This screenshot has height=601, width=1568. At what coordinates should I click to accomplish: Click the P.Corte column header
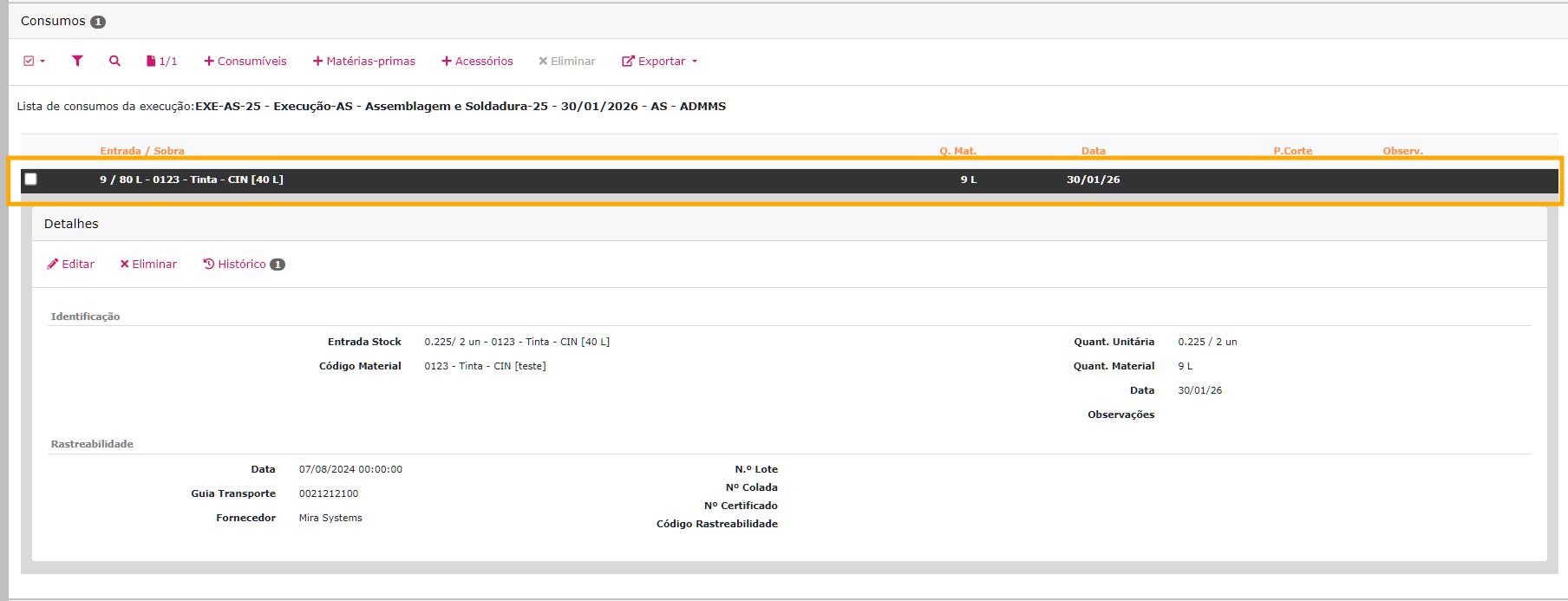1292,151
